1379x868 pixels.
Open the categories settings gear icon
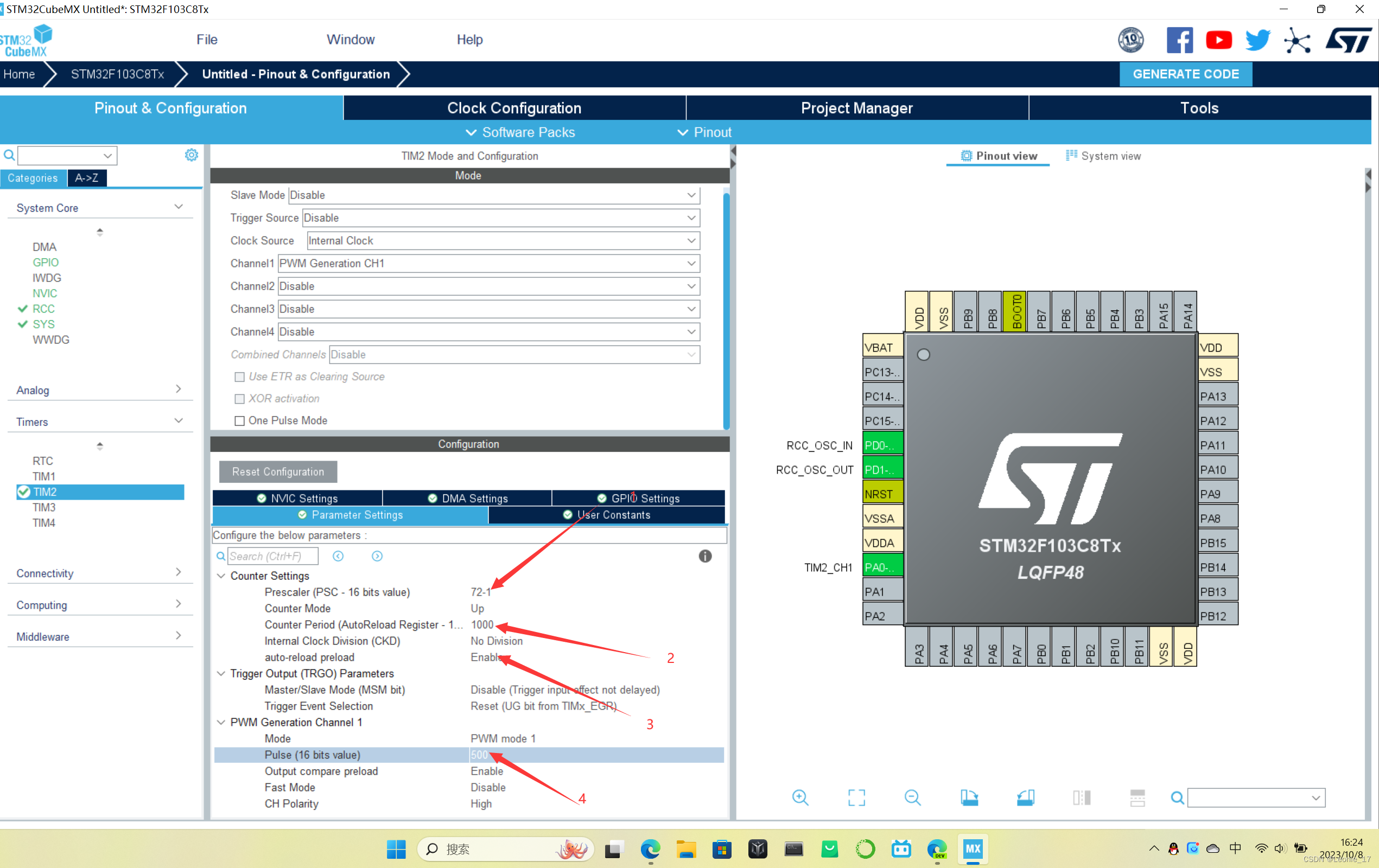click(191, 155)
